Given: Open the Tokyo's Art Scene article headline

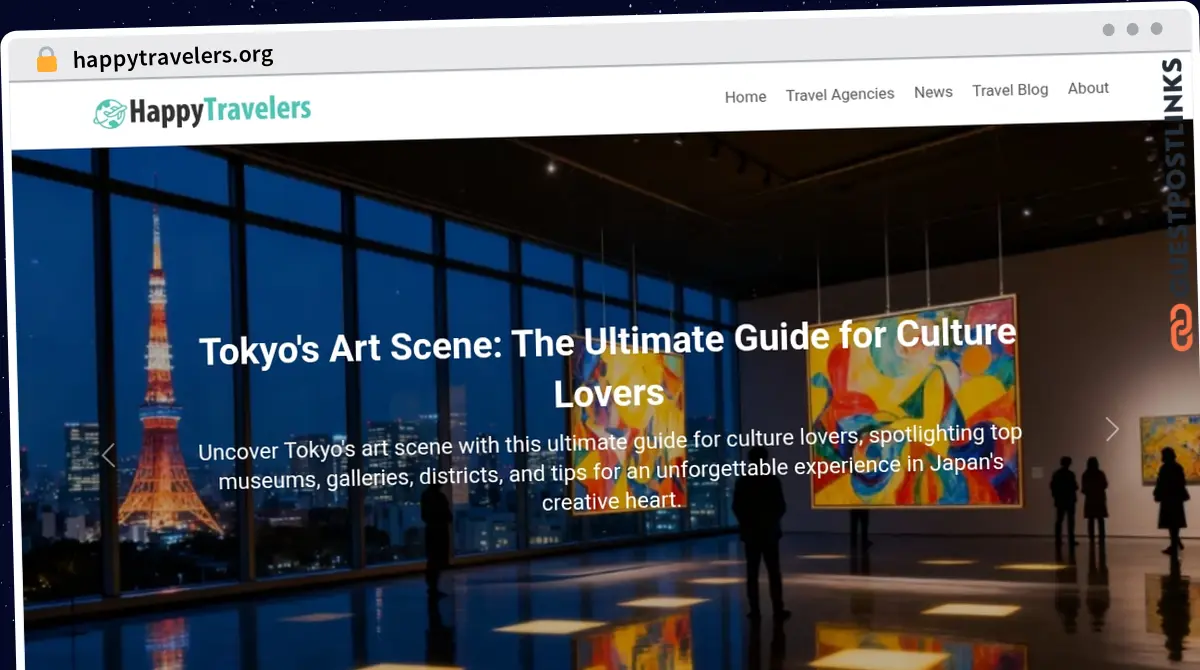Looking at the screenshot, I should [608, 363].
